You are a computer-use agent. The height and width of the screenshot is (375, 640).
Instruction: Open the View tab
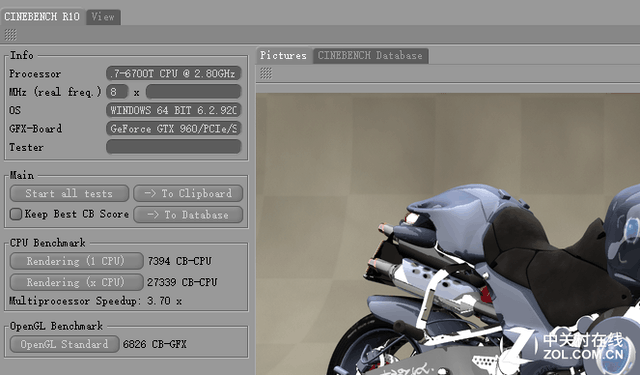click(103, 17)
